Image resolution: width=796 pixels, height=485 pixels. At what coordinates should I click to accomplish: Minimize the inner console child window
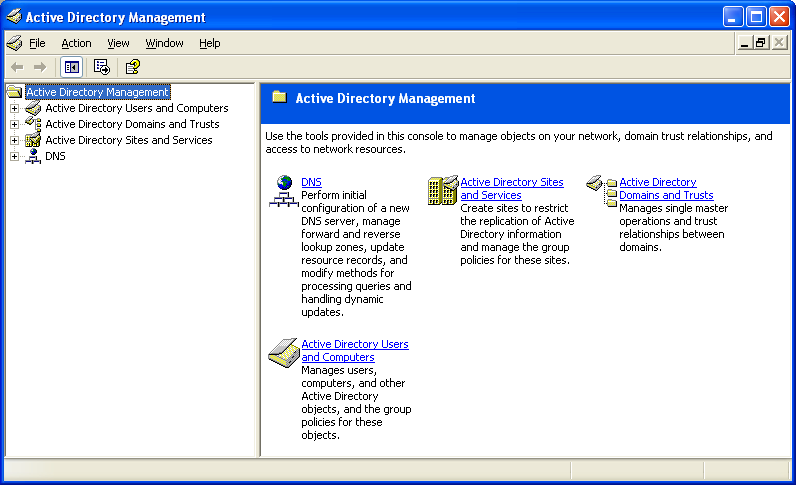pos(744,43)
